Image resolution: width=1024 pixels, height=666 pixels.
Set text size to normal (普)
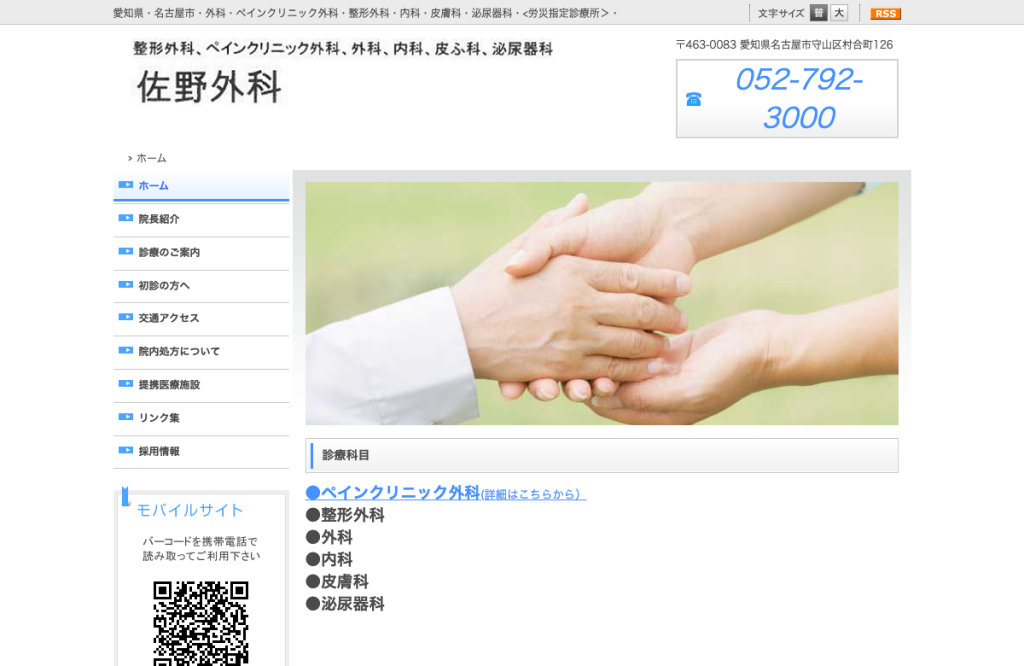[818, 13]
